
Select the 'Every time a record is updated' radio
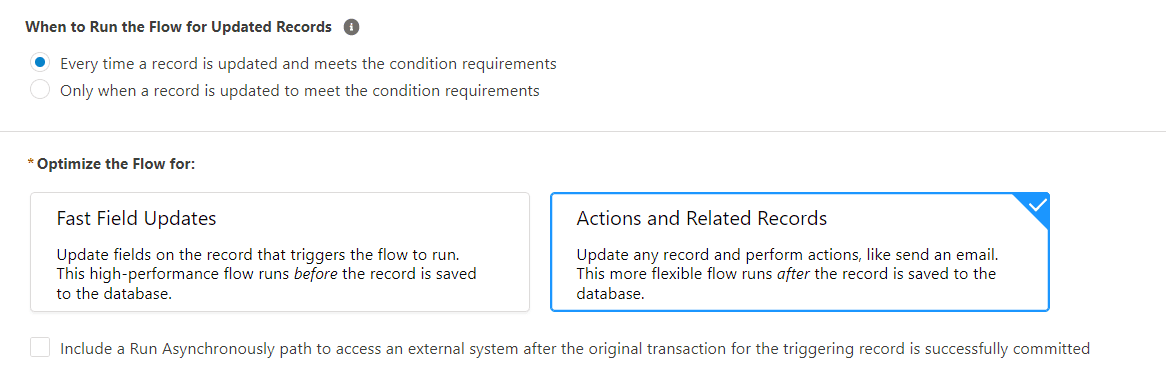point(40,63)
